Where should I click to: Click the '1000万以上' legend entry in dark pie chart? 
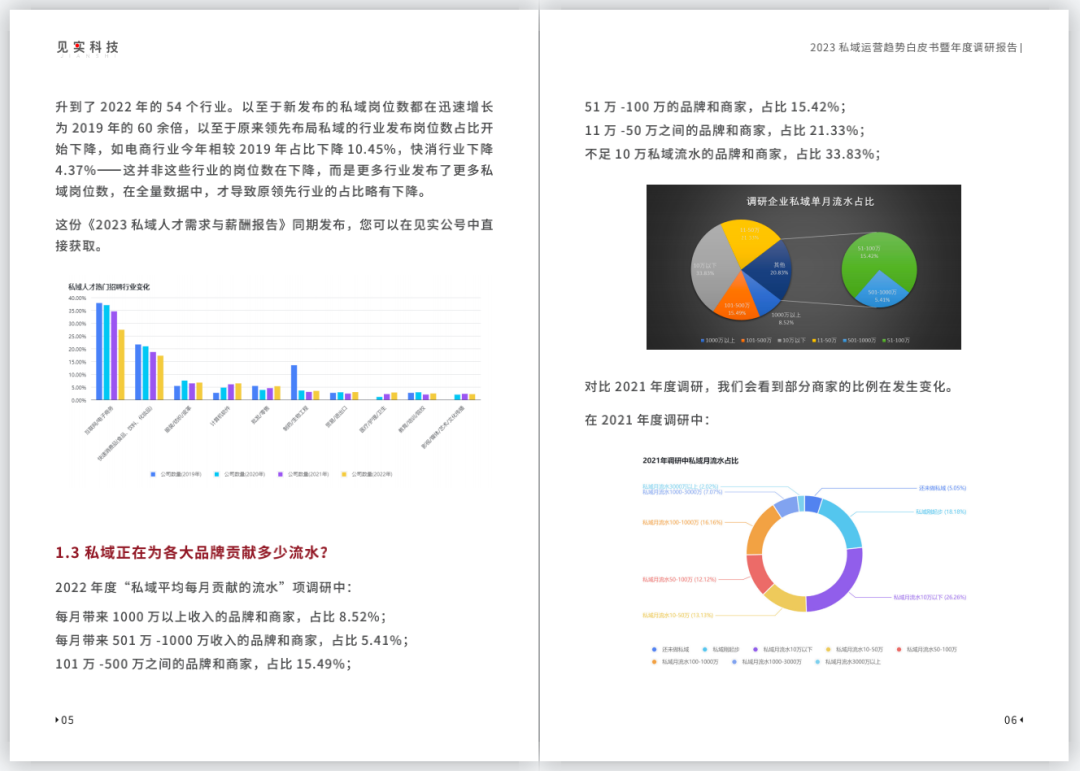[718, 340]
